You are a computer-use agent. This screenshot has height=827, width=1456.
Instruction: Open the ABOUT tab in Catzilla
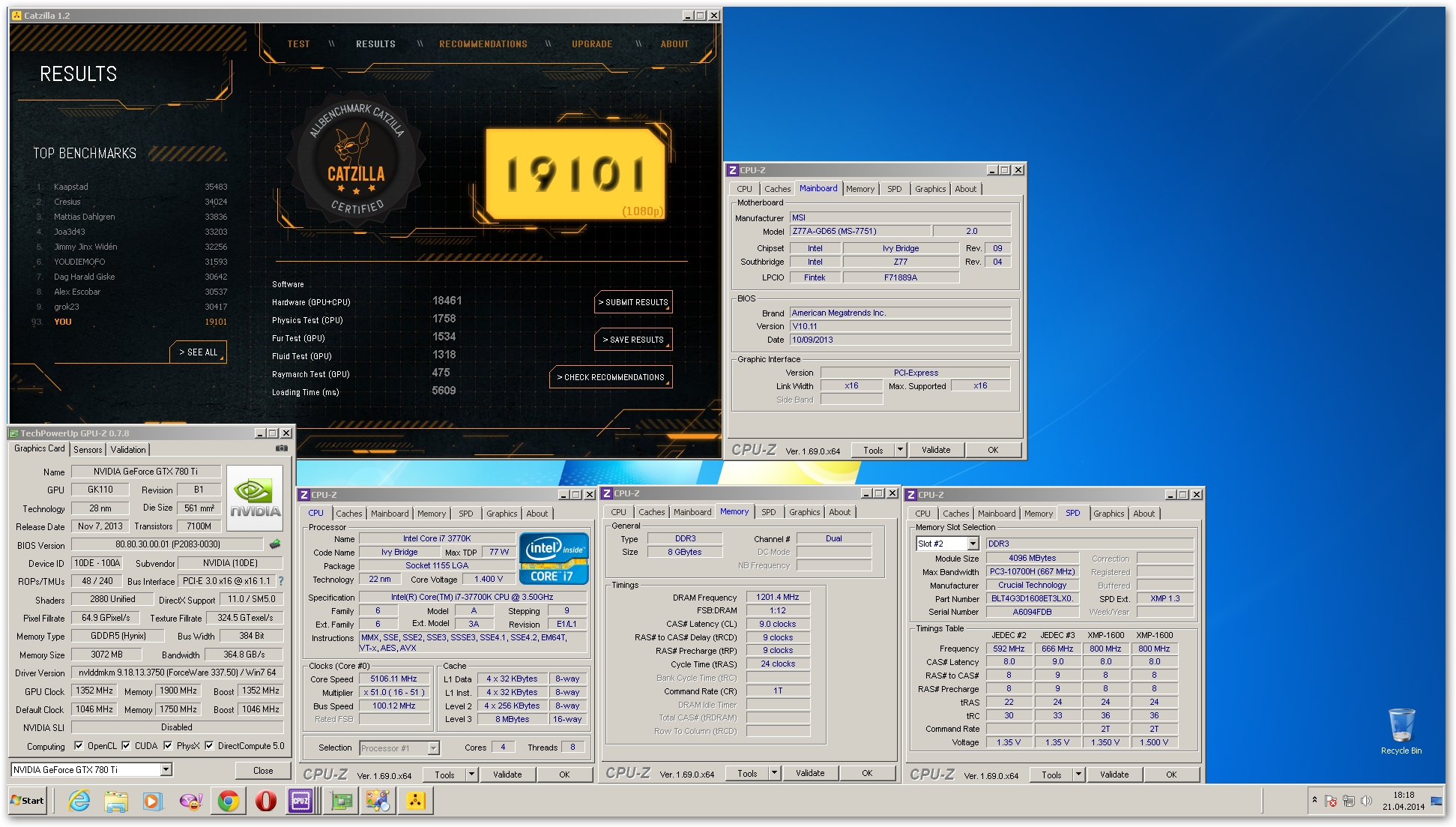[674, 44]
